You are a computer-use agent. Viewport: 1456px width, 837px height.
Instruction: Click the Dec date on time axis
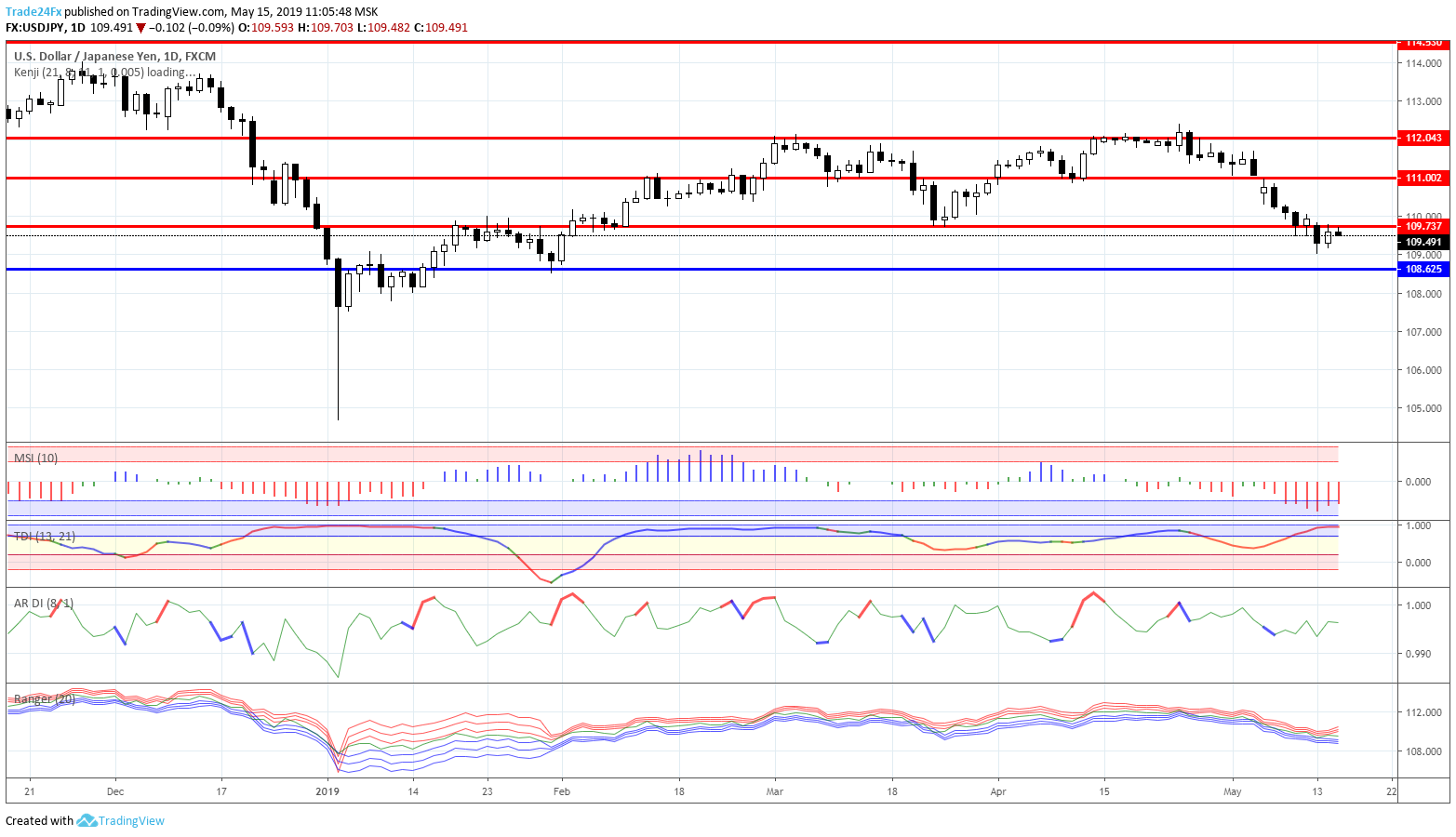115,791
